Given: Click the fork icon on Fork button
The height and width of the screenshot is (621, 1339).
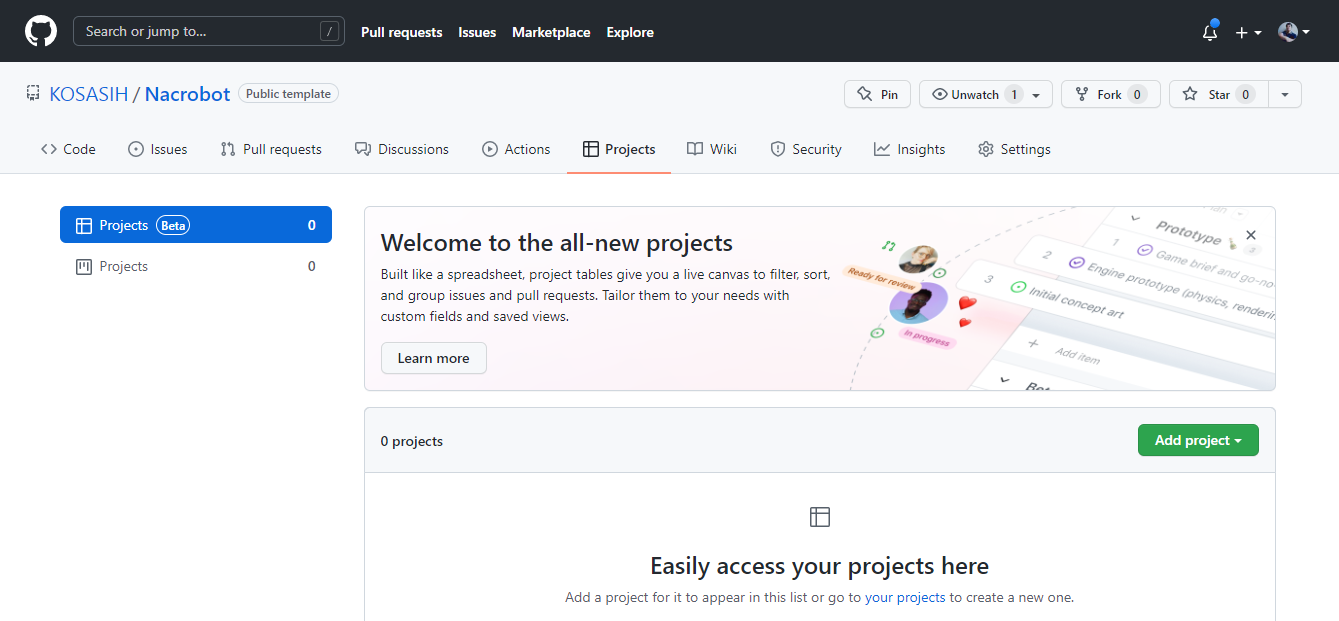Looking at the screenshot, I should tap(1081, 94).
